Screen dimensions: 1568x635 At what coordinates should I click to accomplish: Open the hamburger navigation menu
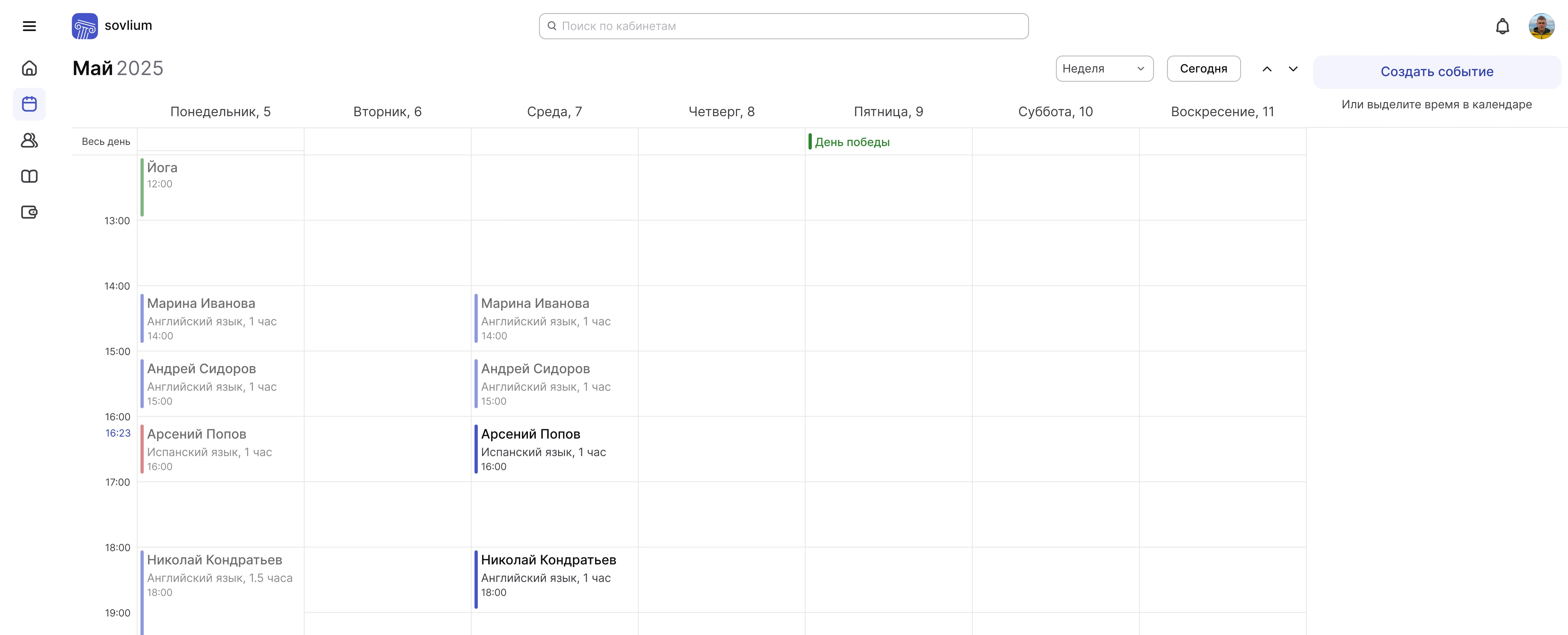[29, 26]
